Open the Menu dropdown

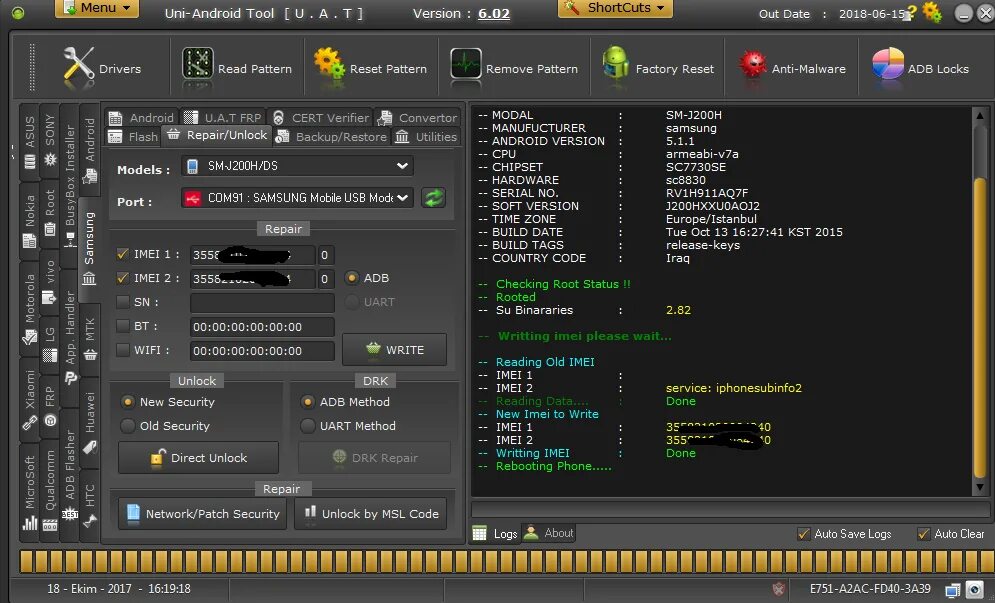pyautogui.click(x=97, y=8)
